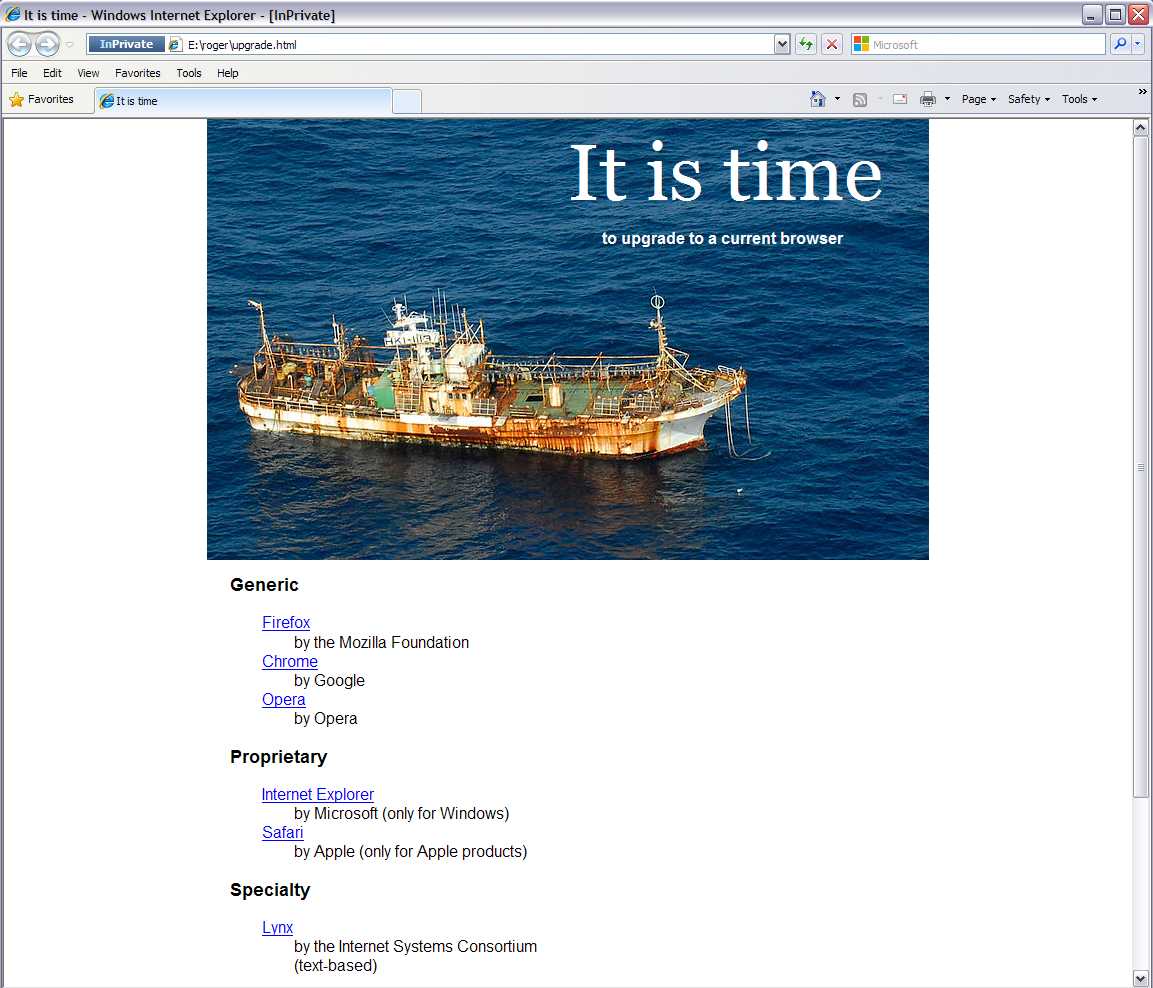Open the Page command bar dropdown
The height and width of the screenshot is (988, 1153).
click(x=978, y=99)
